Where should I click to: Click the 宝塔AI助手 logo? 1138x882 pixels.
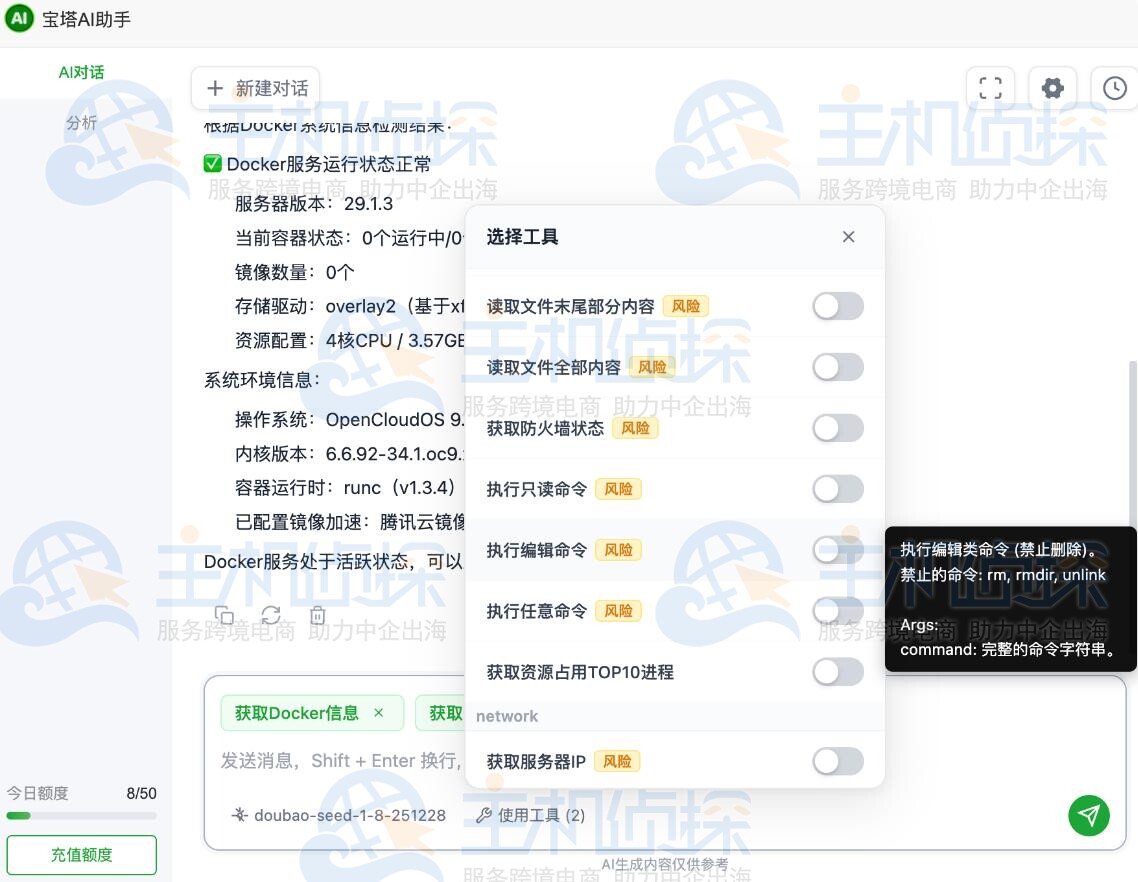(x=19, y=18)
